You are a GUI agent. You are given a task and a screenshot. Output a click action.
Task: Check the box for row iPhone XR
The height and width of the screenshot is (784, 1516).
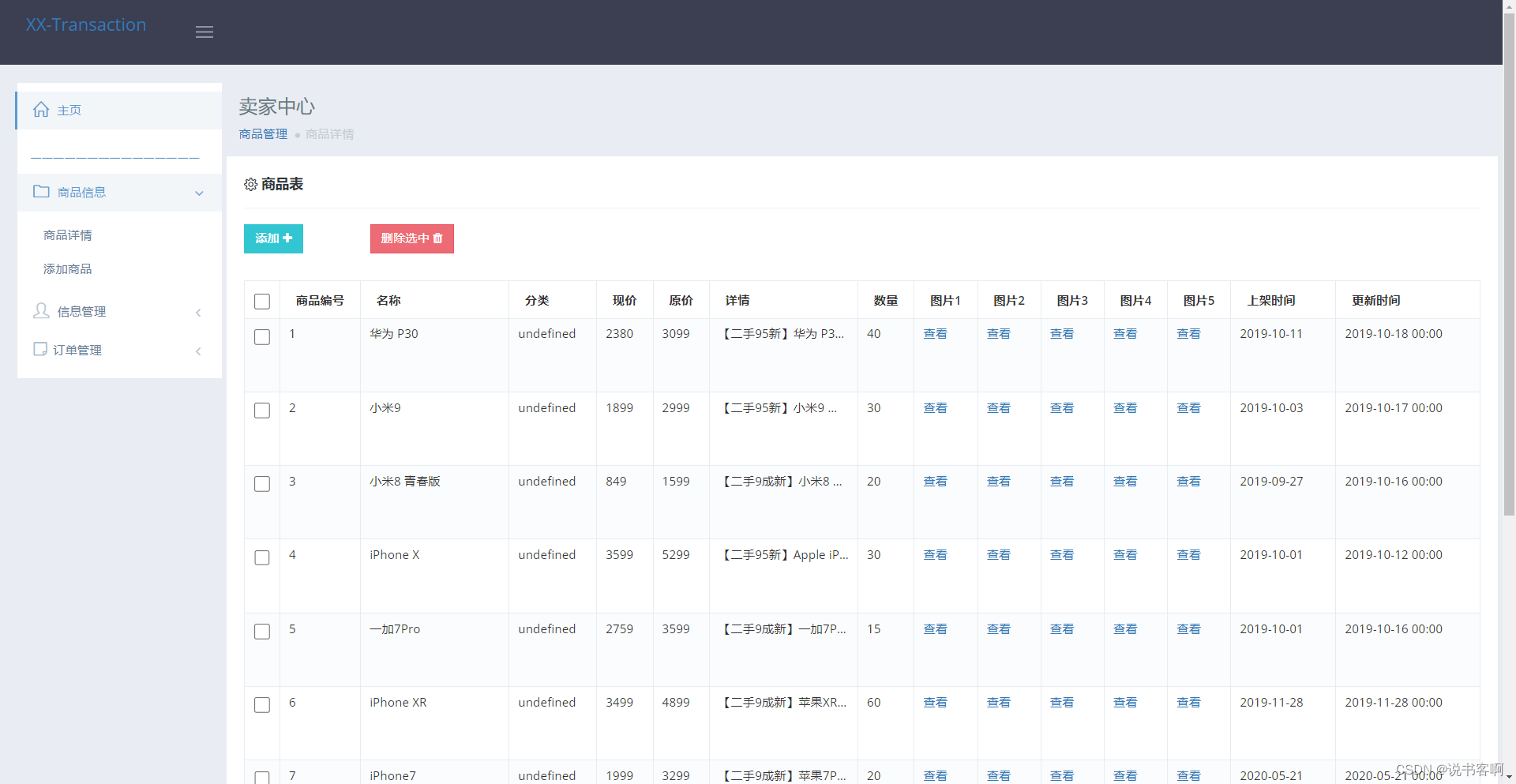pos(262,705)
